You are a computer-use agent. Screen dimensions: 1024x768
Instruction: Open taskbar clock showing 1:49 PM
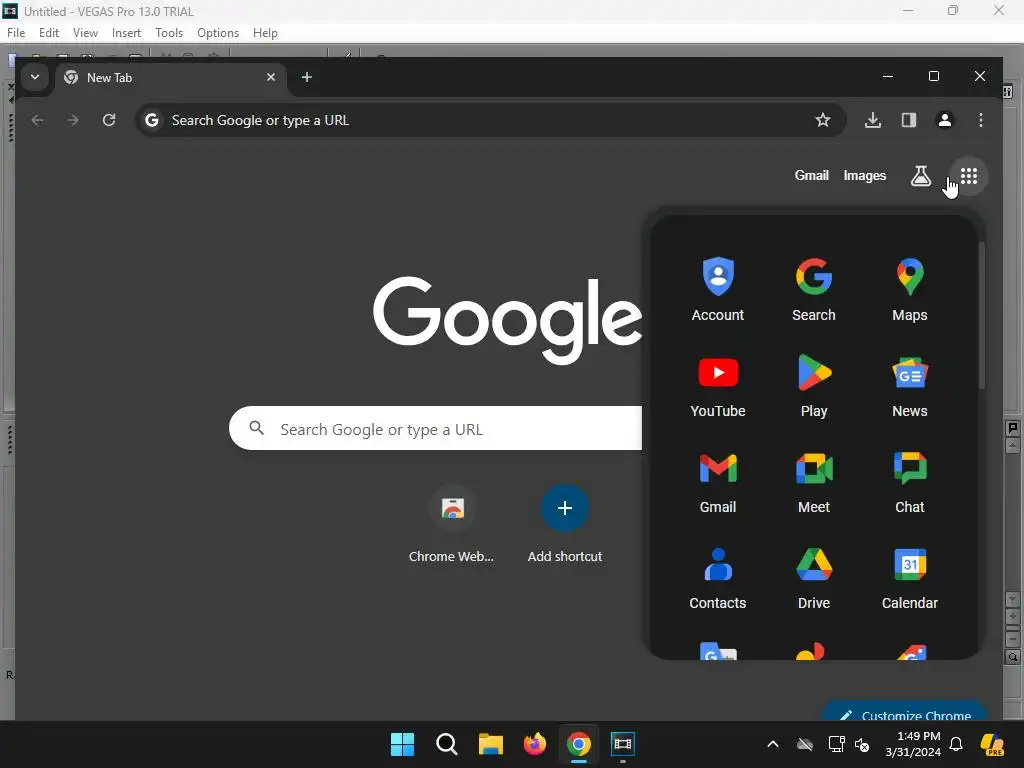coord(913,744)
